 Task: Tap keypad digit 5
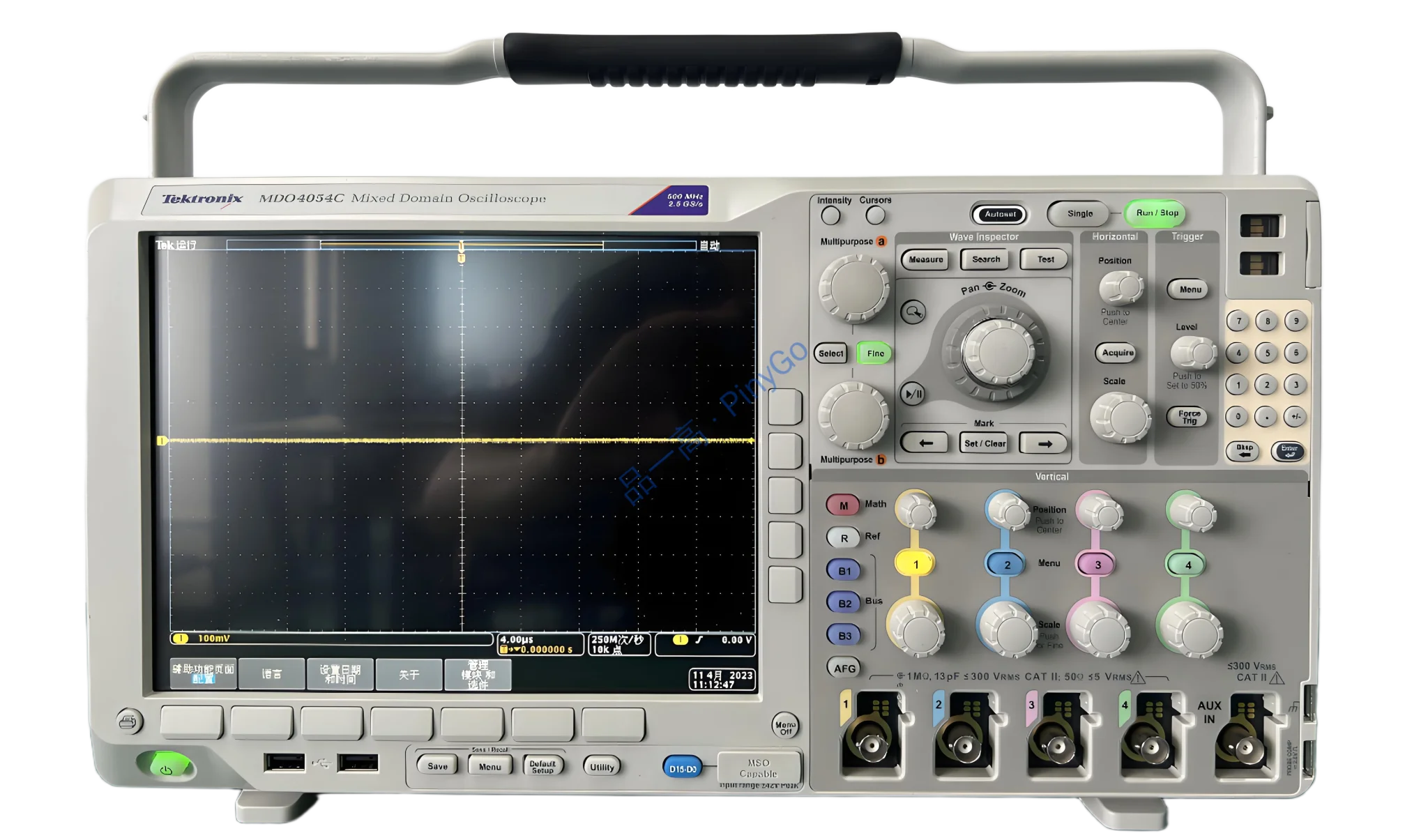(1267, 353)
